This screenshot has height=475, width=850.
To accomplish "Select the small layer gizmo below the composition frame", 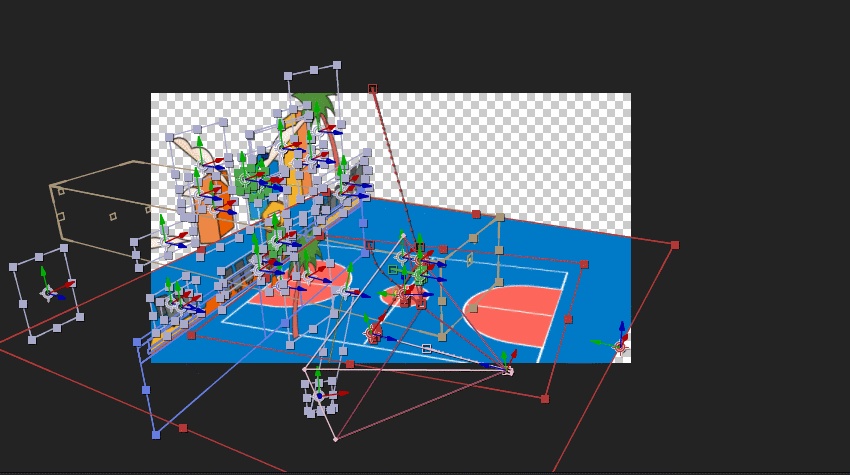I will pos(320,396).
